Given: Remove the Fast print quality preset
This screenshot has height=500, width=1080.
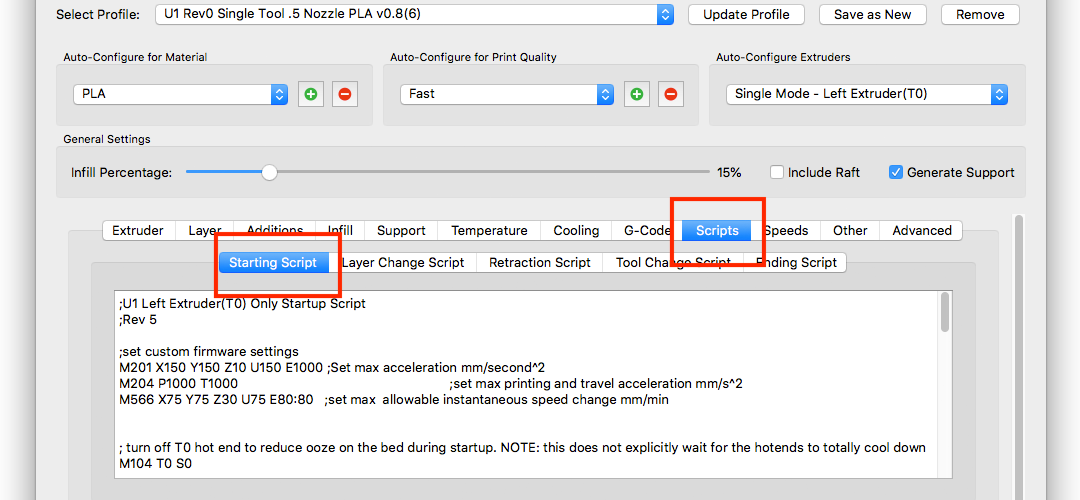Looking at the screenshot, I should coord(671,94).
